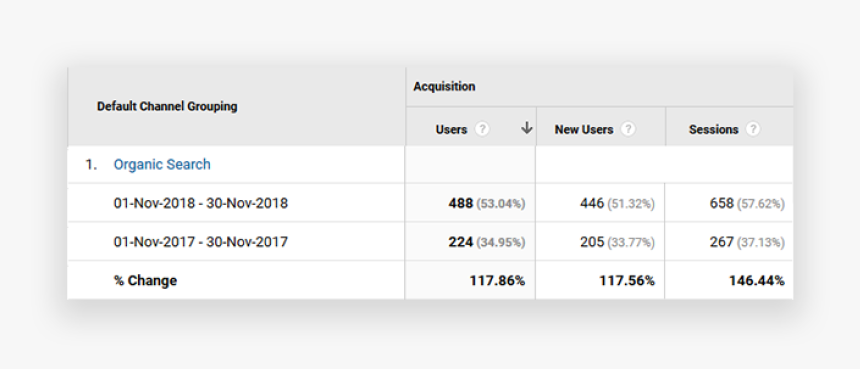Click the Acquisition group header

click(444, 87)
